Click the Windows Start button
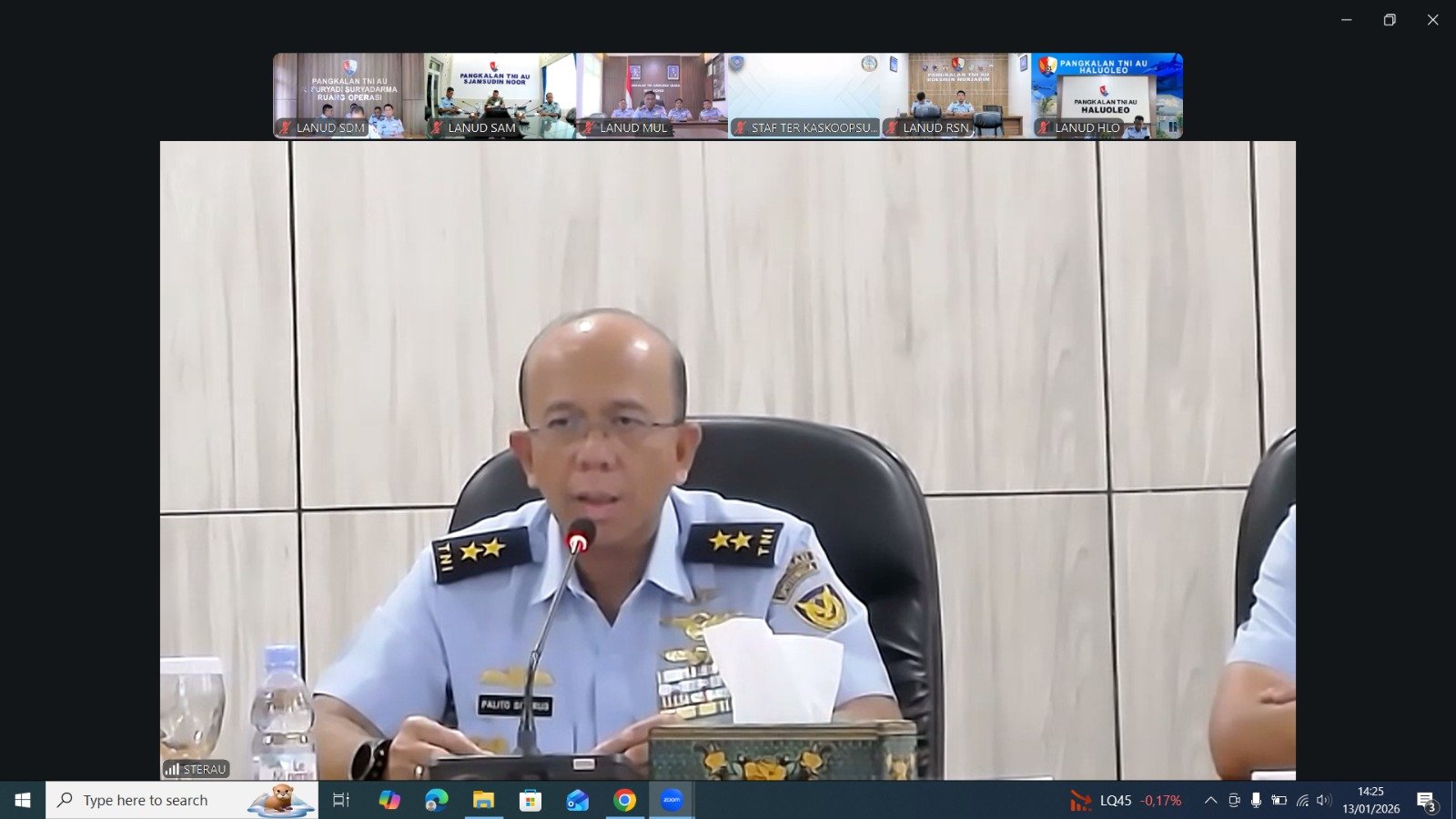The width and height of the screenshot is (1456, 819). click(23, 800)
